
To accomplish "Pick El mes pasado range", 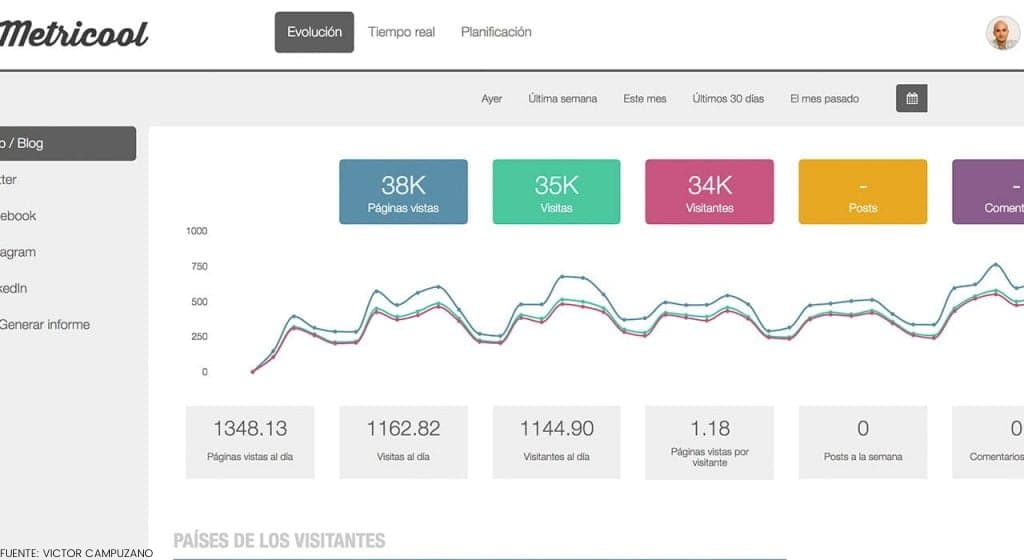I will (x=823, y=99).
